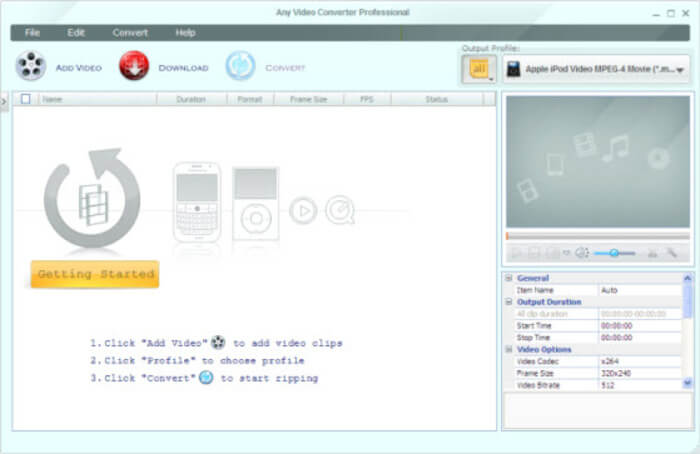
Task: Click the Add Video film reel icon
Action: [x=31, y=66]
